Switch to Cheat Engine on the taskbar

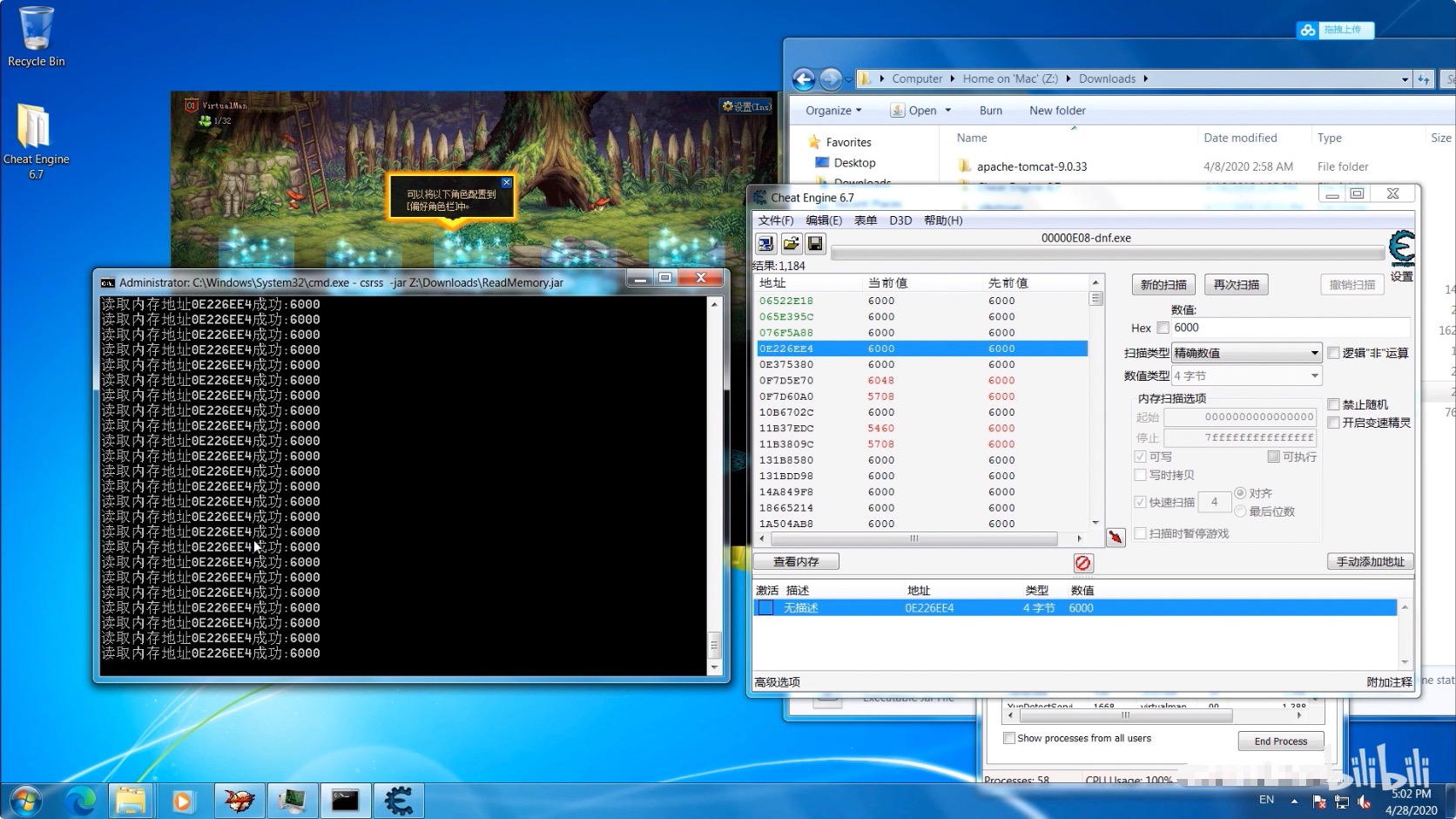point(399,801)
